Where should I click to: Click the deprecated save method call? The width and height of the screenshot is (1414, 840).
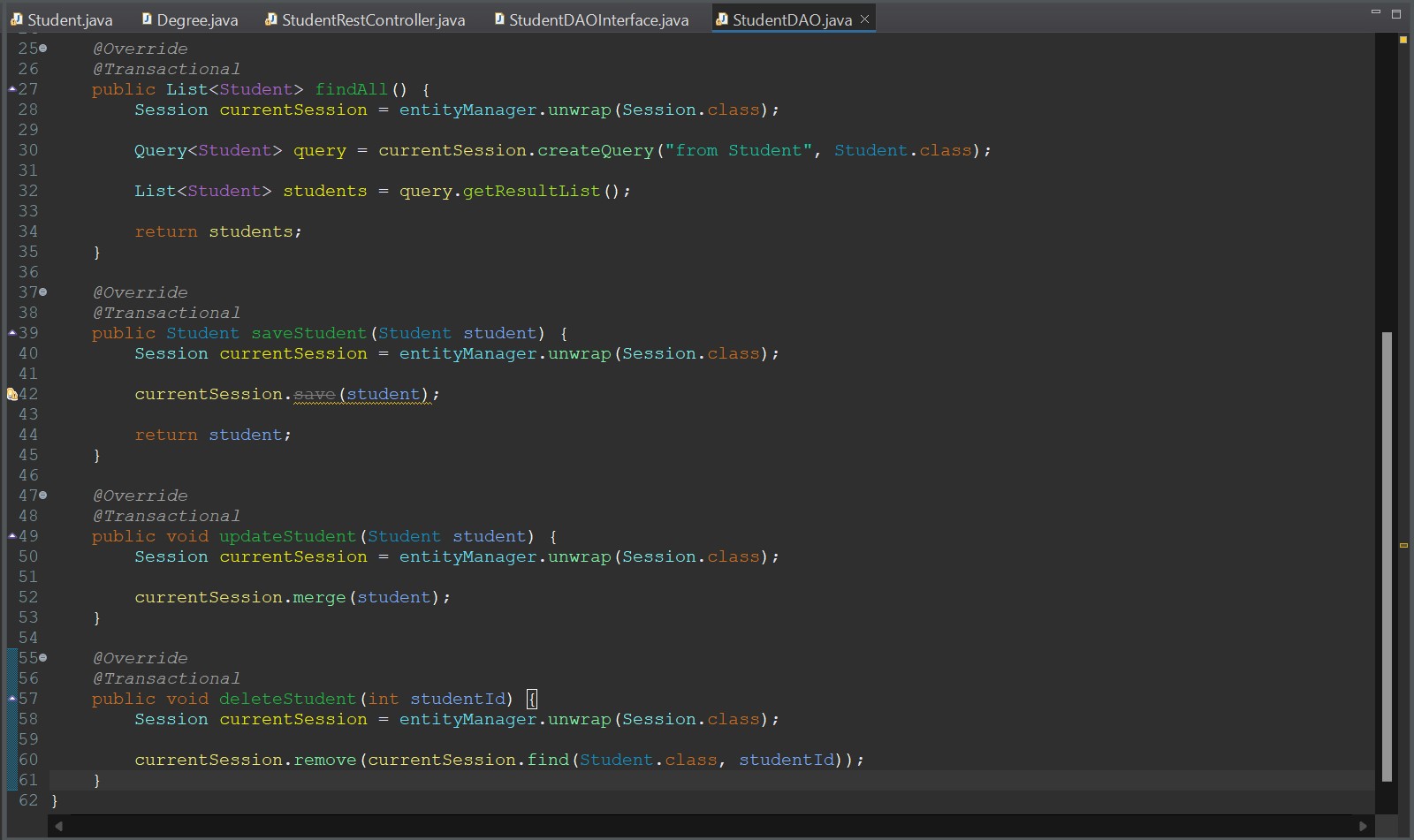click(x=314, y=395)
